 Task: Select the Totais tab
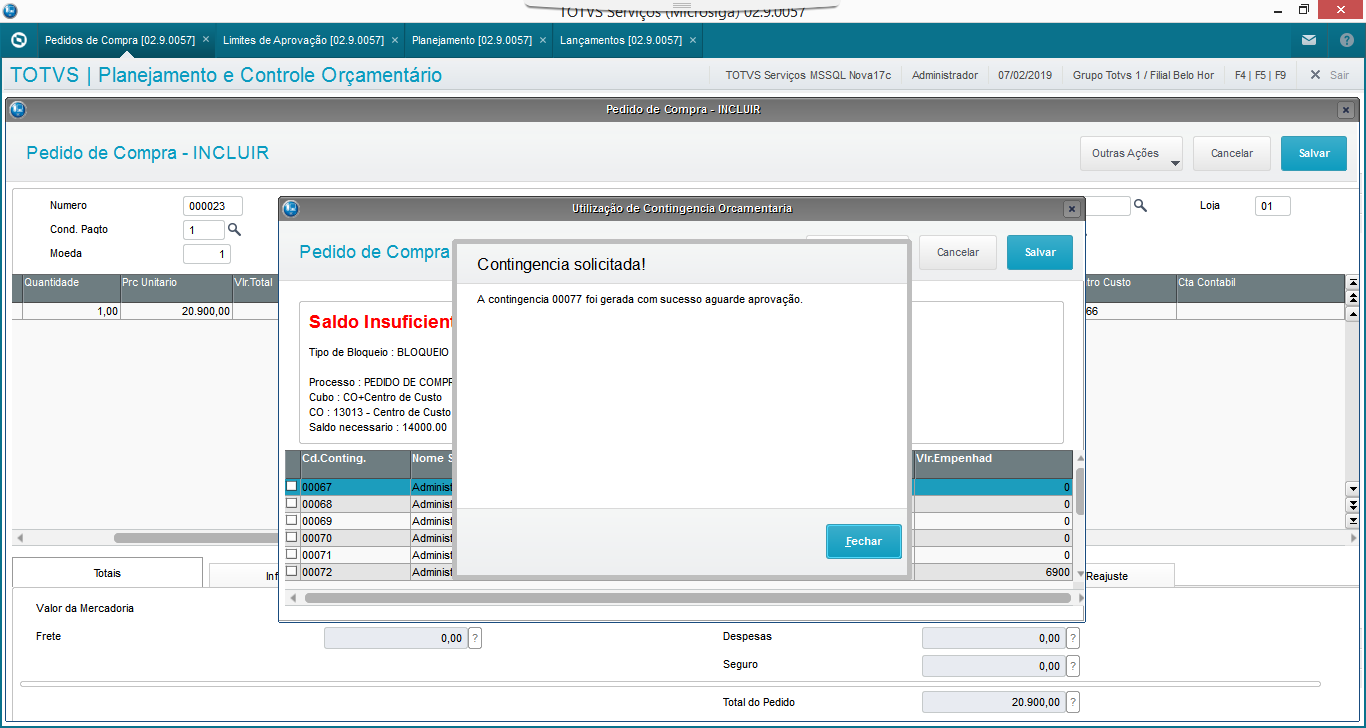pyautogui.click(x=107, y=573)
